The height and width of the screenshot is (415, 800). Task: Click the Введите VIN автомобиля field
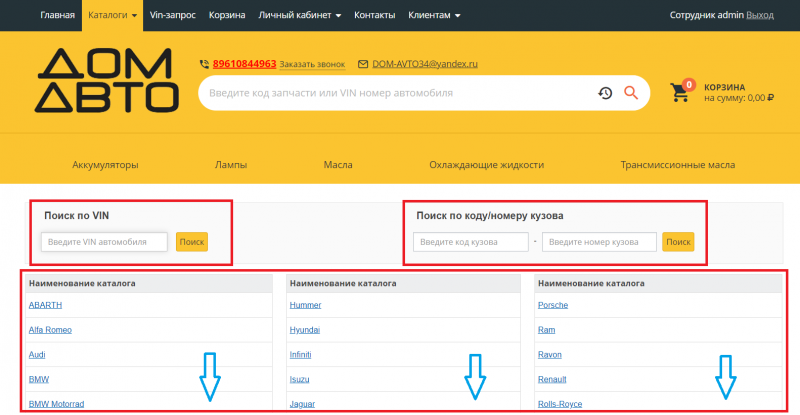coord(104,242)
